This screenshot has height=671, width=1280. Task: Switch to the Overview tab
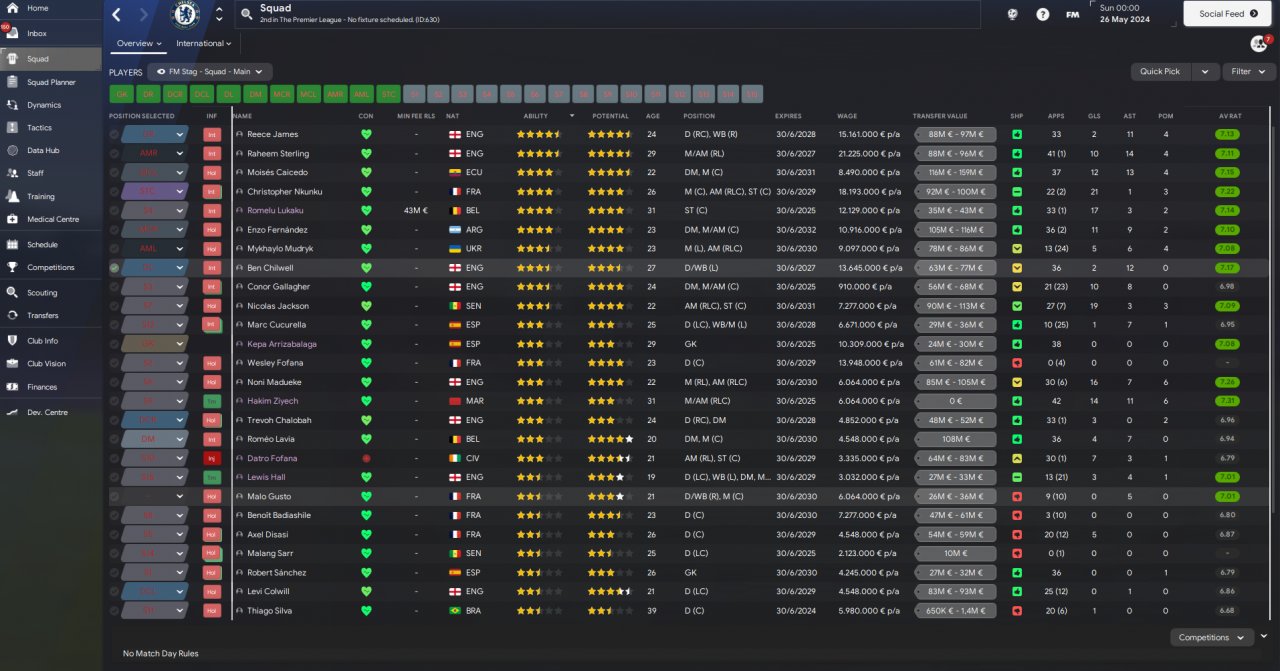pyautogui.click(x=139, y=43)
